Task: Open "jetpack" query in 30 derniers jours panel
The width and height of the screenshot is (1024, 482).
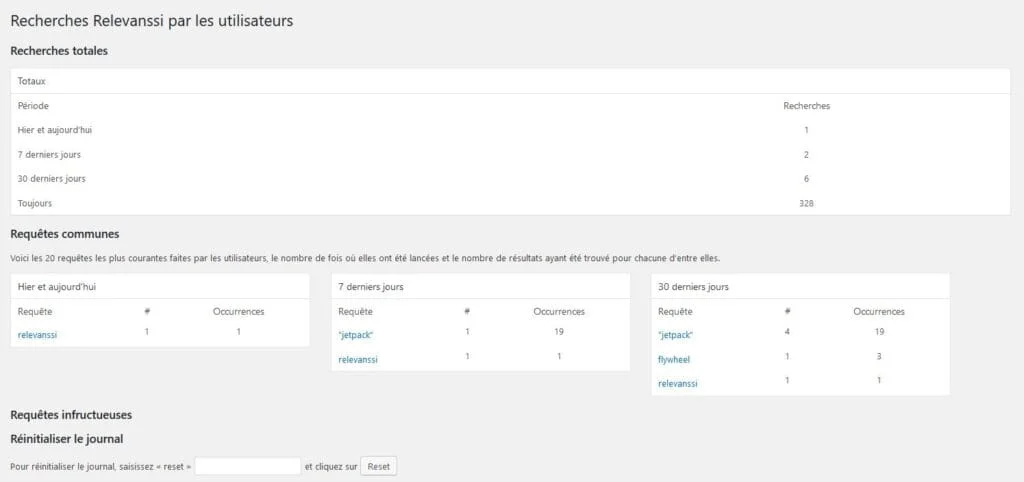Action: pyautogui.click(x=675, y=335)
